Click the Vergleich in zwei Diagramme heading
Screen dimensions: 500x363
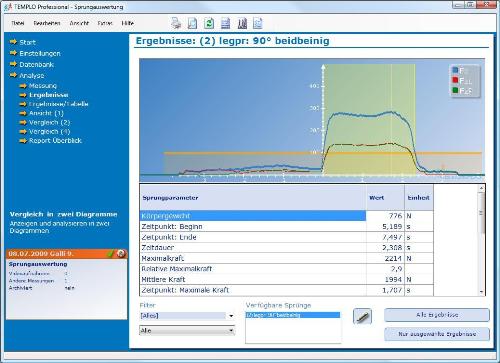click(x=63, y=214)
